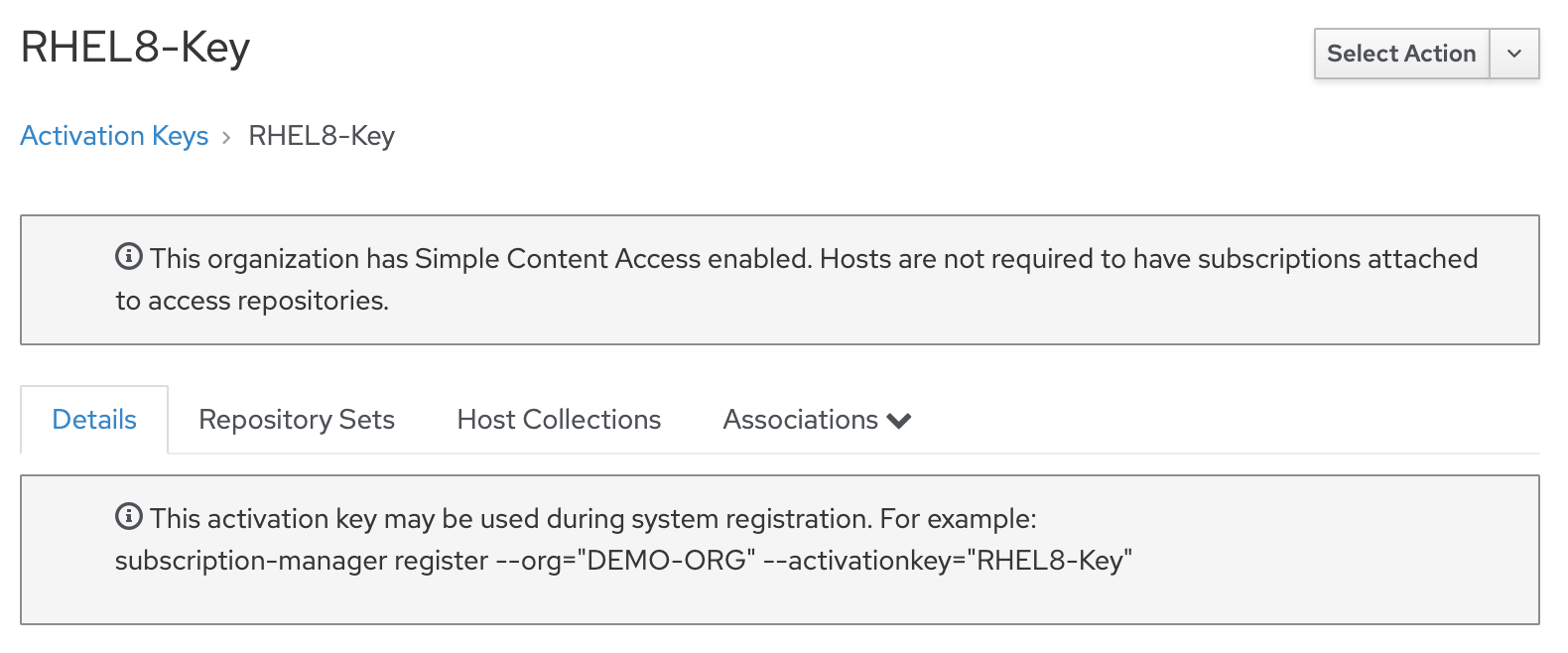Click the activation key registration info icon
The image size is (1568, 653).
pyautogui.click(x=129, y=517)
